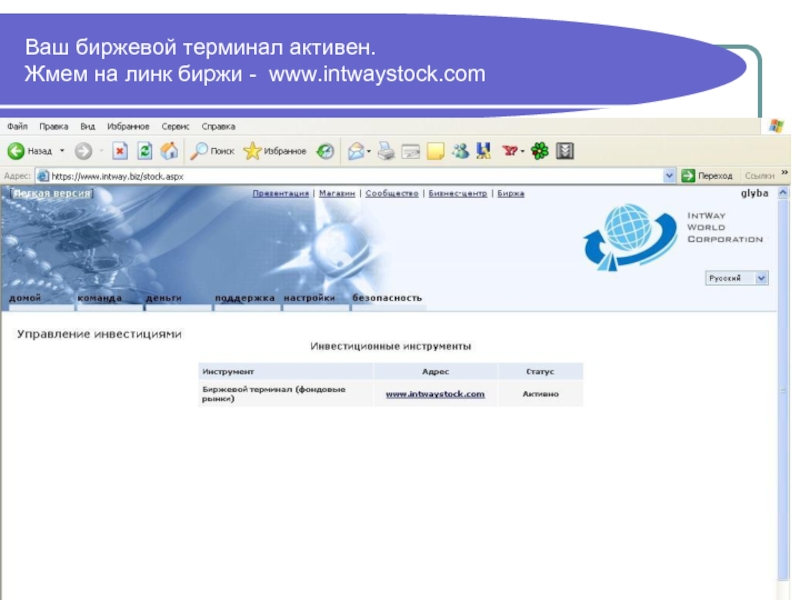The width and height of the screenshot is (800, 600).
Task: Click the Edit page icon next to printer
Action: click(x=411, y=152)
